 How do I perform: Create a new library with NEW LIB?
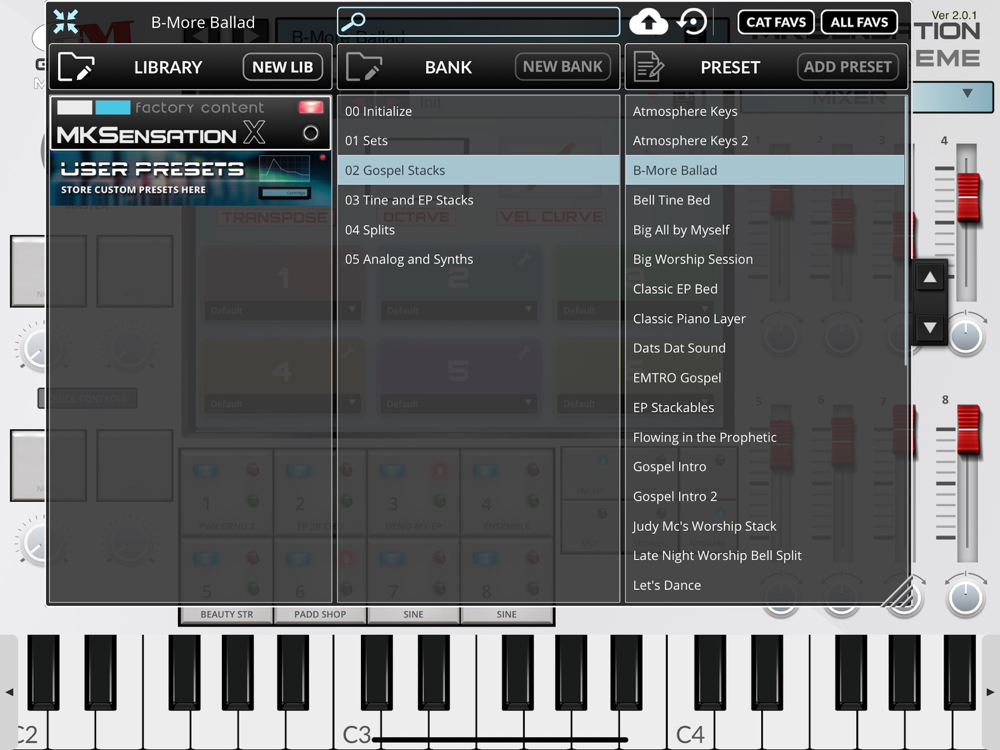pos(283,67)
